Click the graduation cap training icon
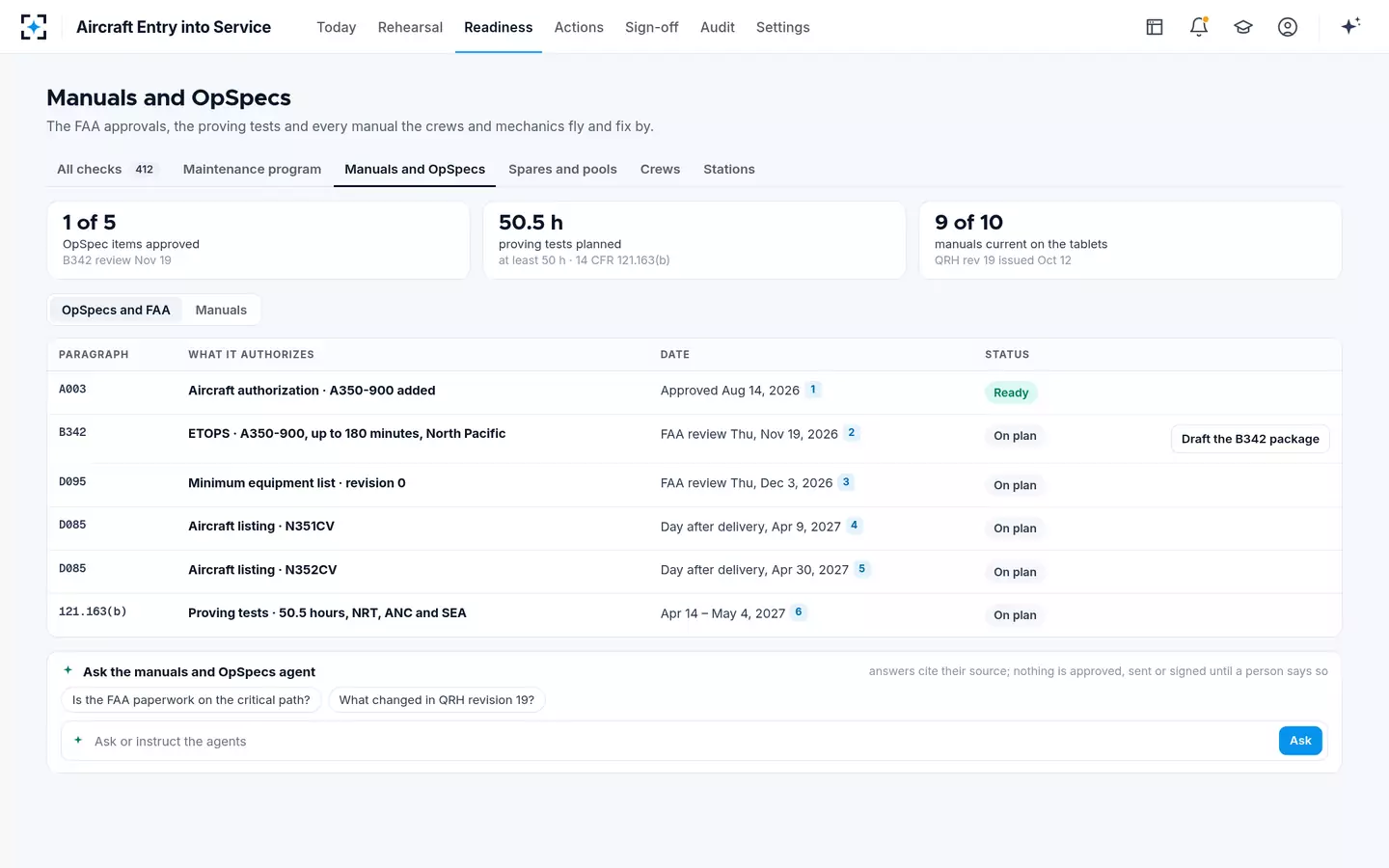Viewport: 1389px width, 868px height. click(1243, 27)
